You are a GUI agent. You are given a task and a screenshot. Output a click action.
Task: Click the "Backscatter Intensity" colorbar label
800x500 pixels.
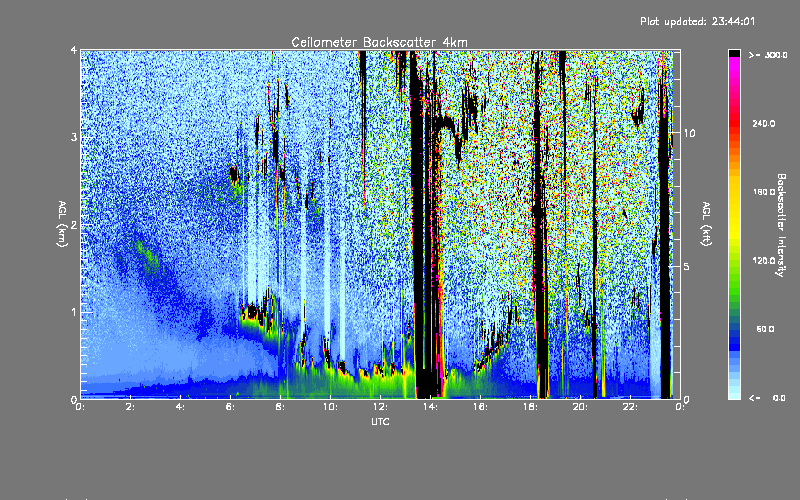780,225
